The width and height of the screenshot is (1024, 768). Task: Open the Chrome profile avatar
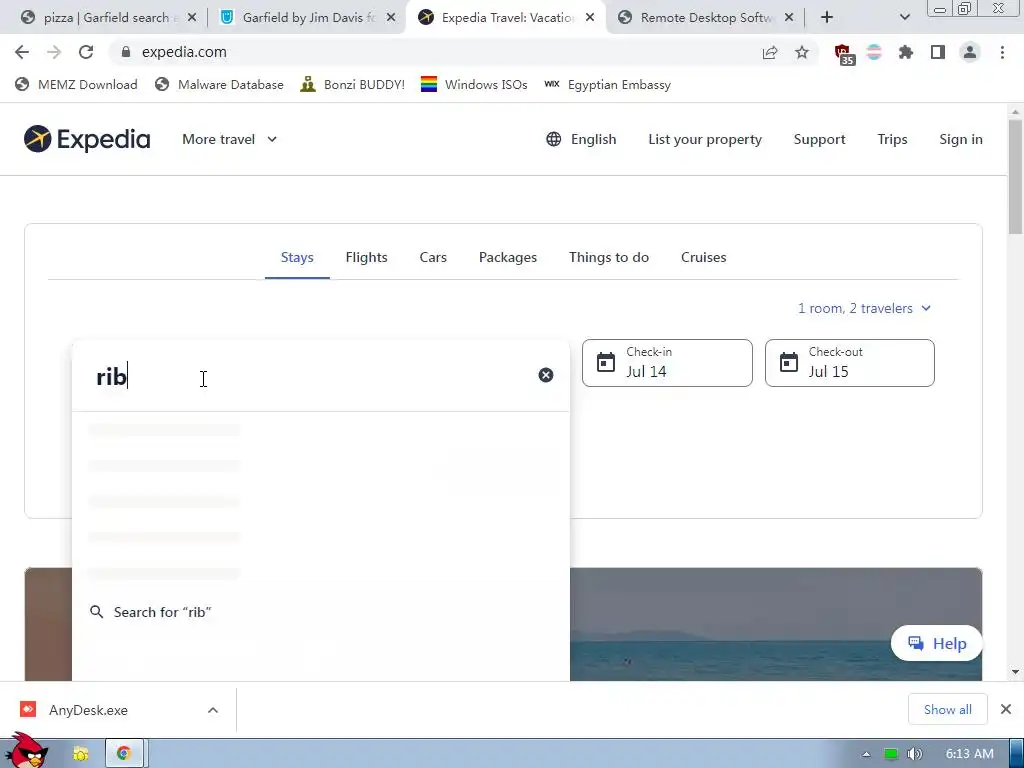[x=970, y=52]
